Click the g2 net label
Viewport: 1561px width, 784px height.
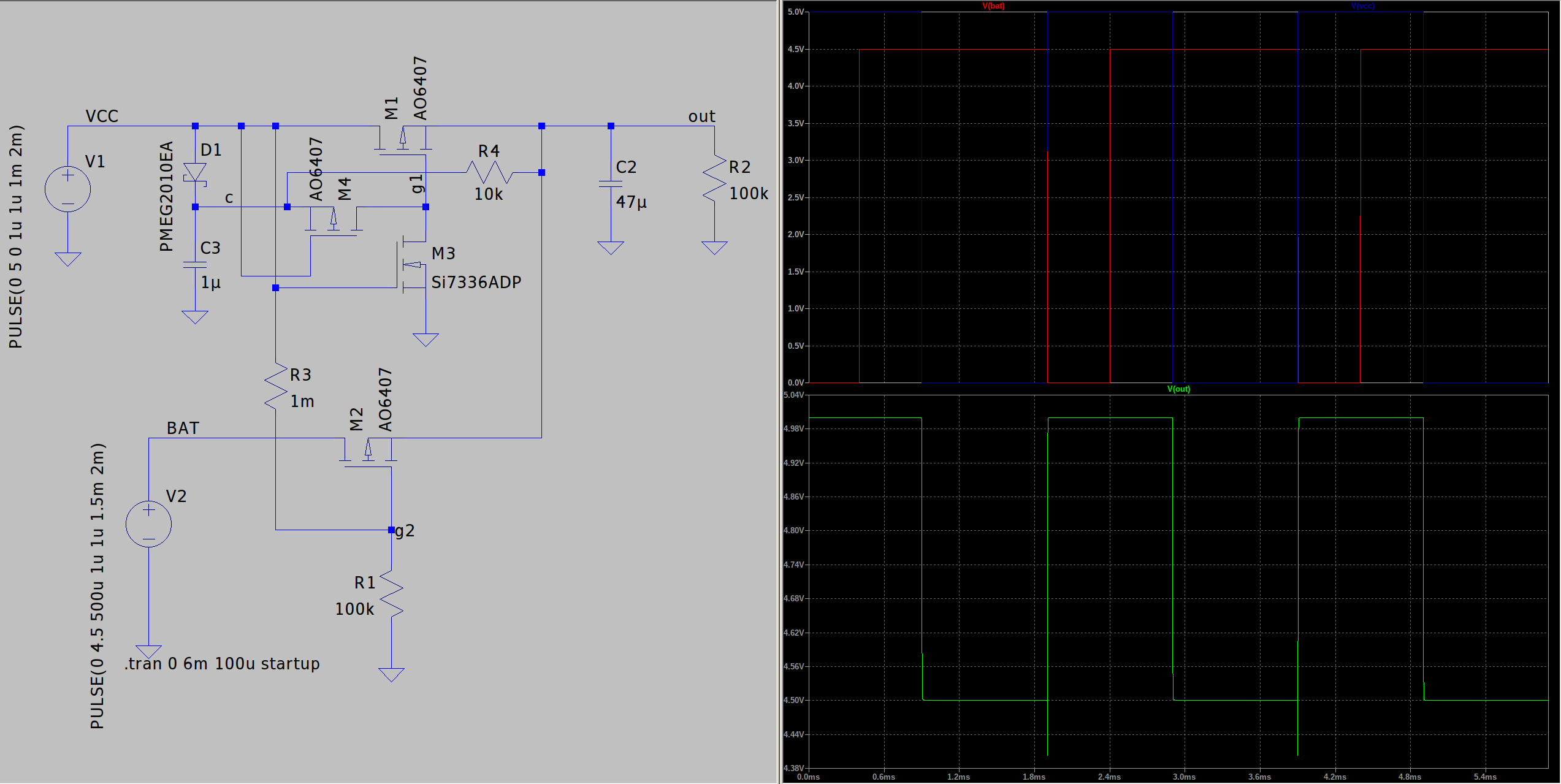click(405, 531)
